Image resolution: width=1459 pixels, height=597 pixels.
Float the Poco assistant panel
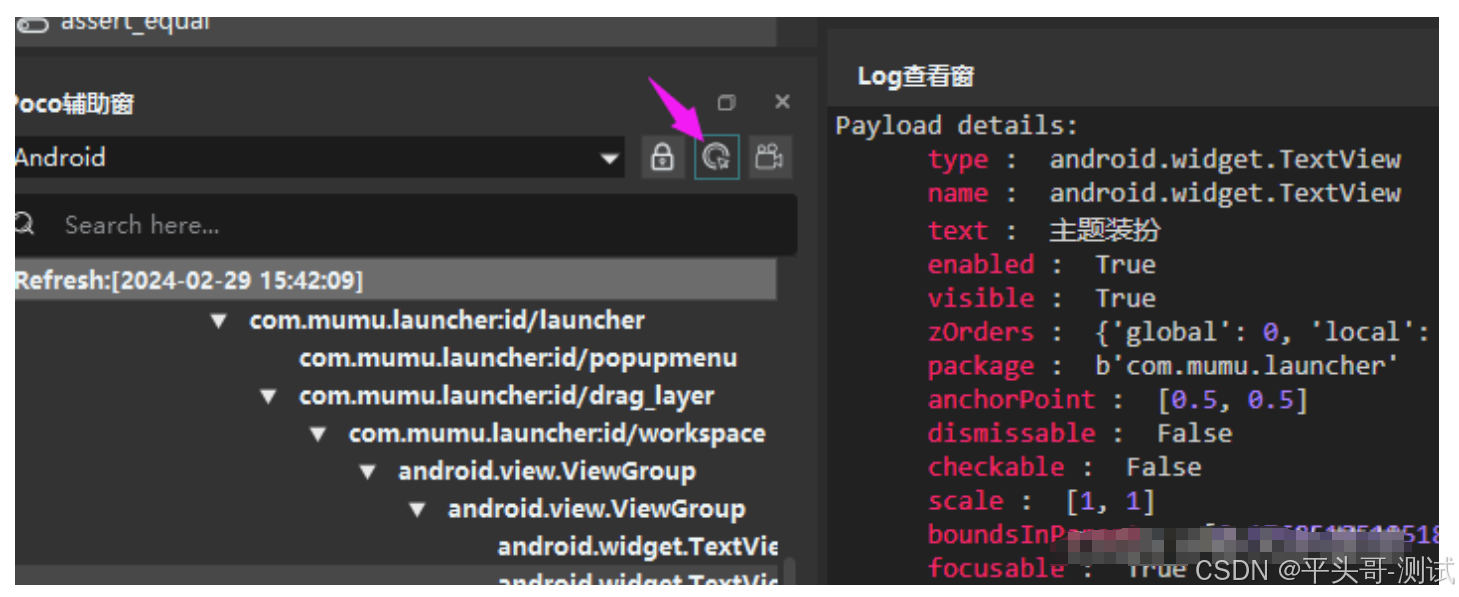[x=727, y=102]
